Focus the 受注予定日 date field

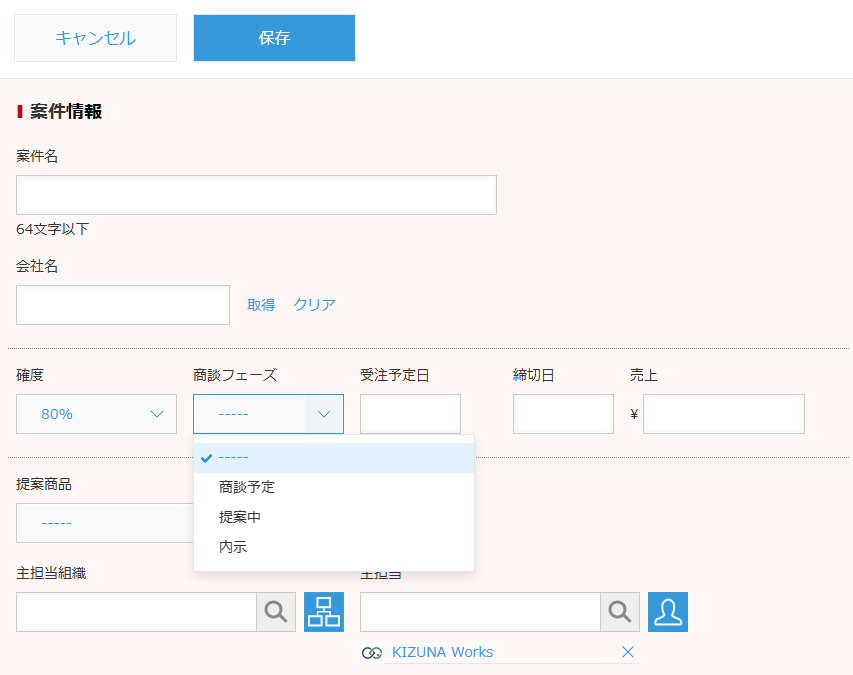coord(410,414)
